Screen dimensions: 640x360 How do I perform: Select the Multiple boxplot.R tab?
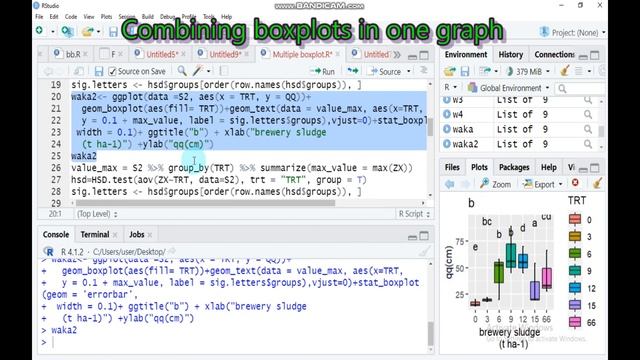[x=302, y=54]
